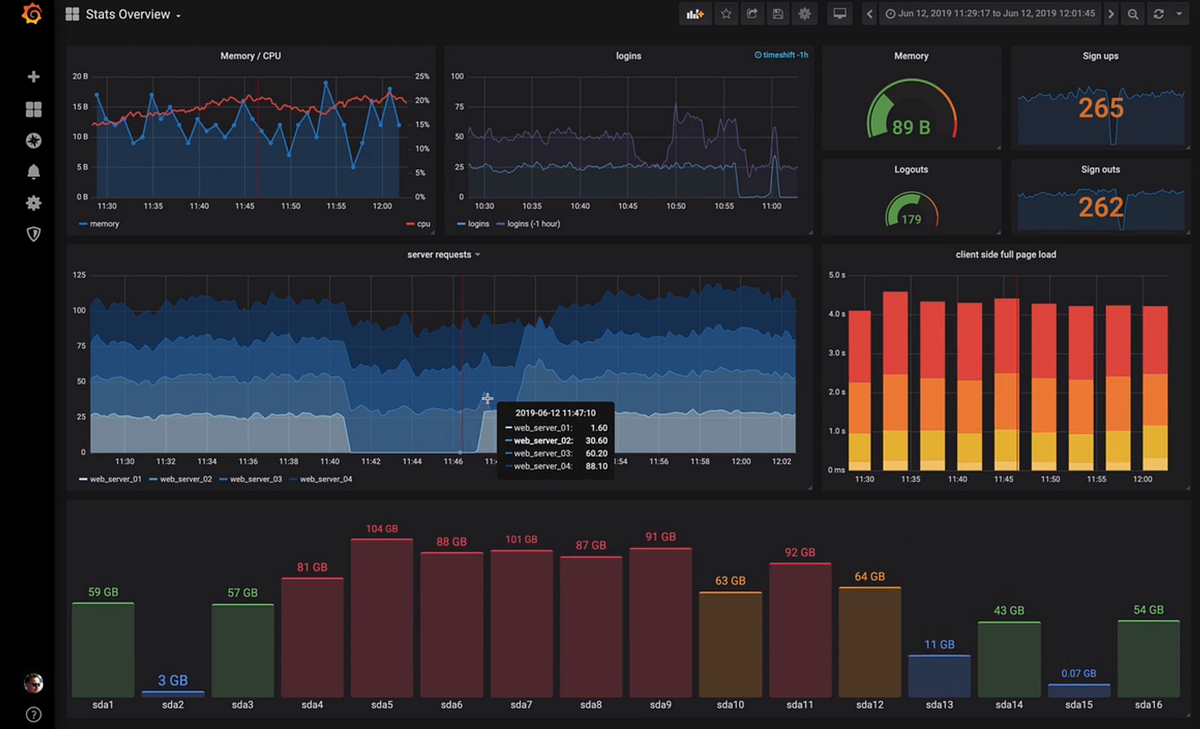
Task: Enable TV cycle view mode icon
Action: click(x=840, y=14)
